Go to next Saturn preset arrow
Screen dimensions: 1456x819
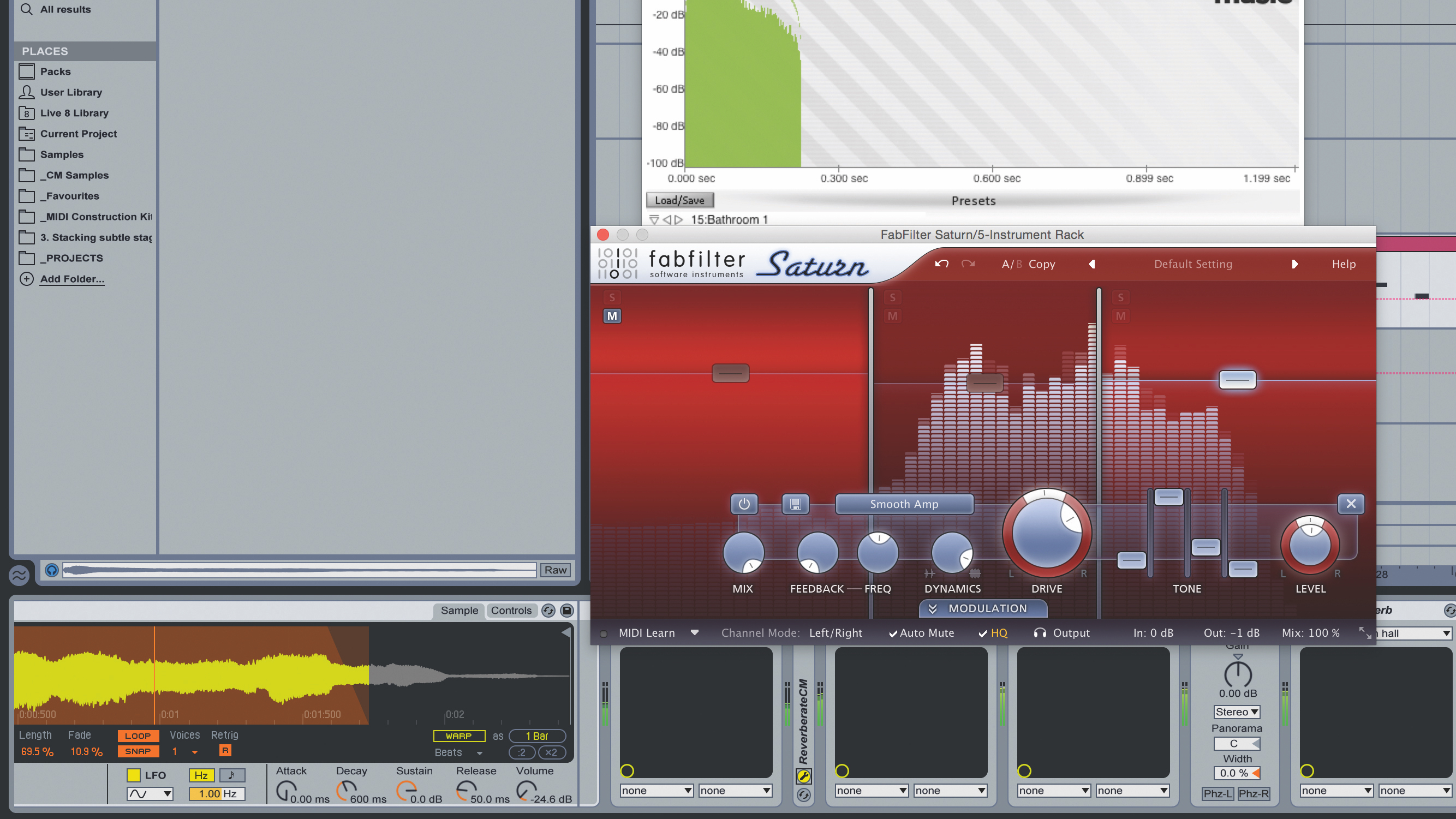(1294, 264)
